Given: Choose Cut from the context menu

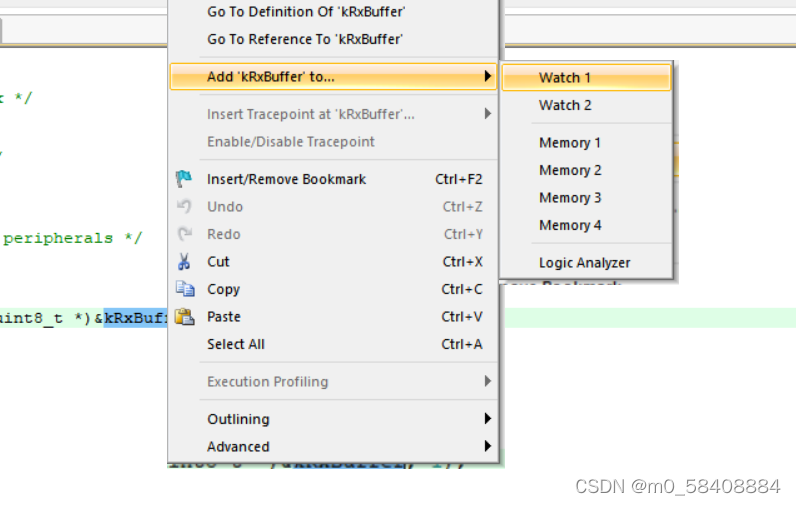Looking at the screenshot, I should tap(333, 261).
